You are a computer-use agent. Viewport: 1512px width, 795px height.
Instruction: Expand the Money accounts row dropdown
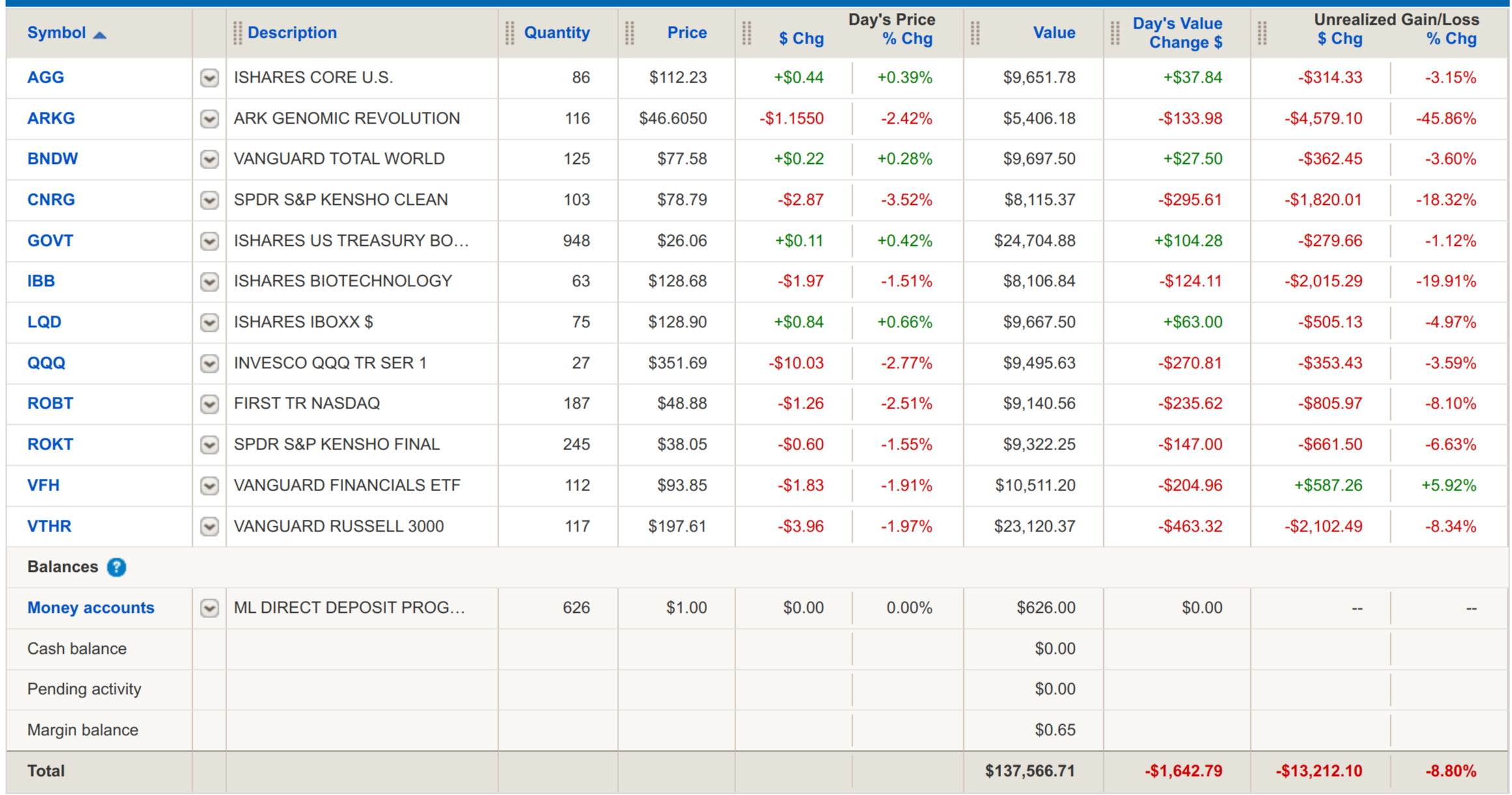[209, 608]
